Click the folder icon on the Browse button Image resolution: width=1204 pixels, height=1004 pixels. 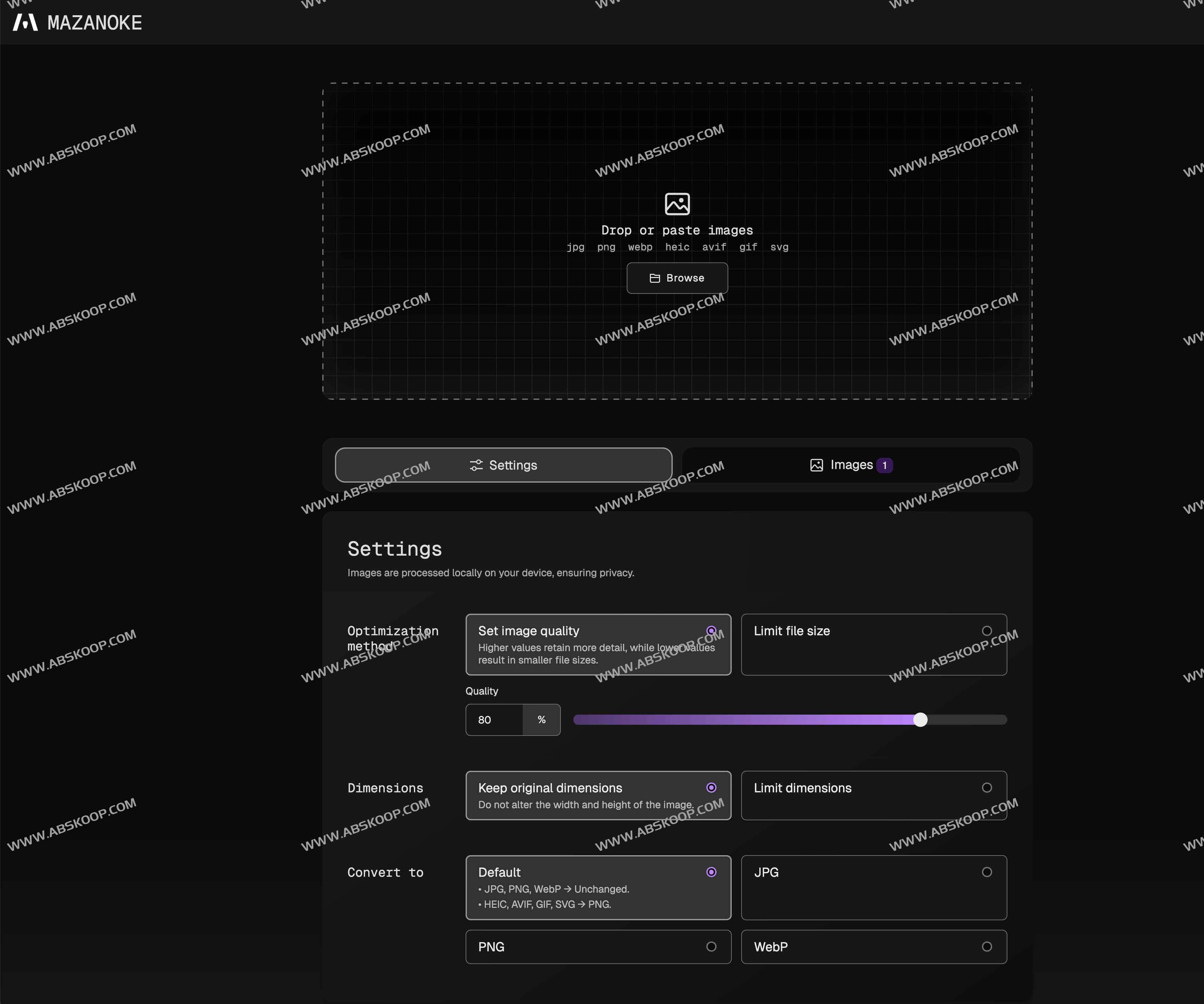(655, 278)
